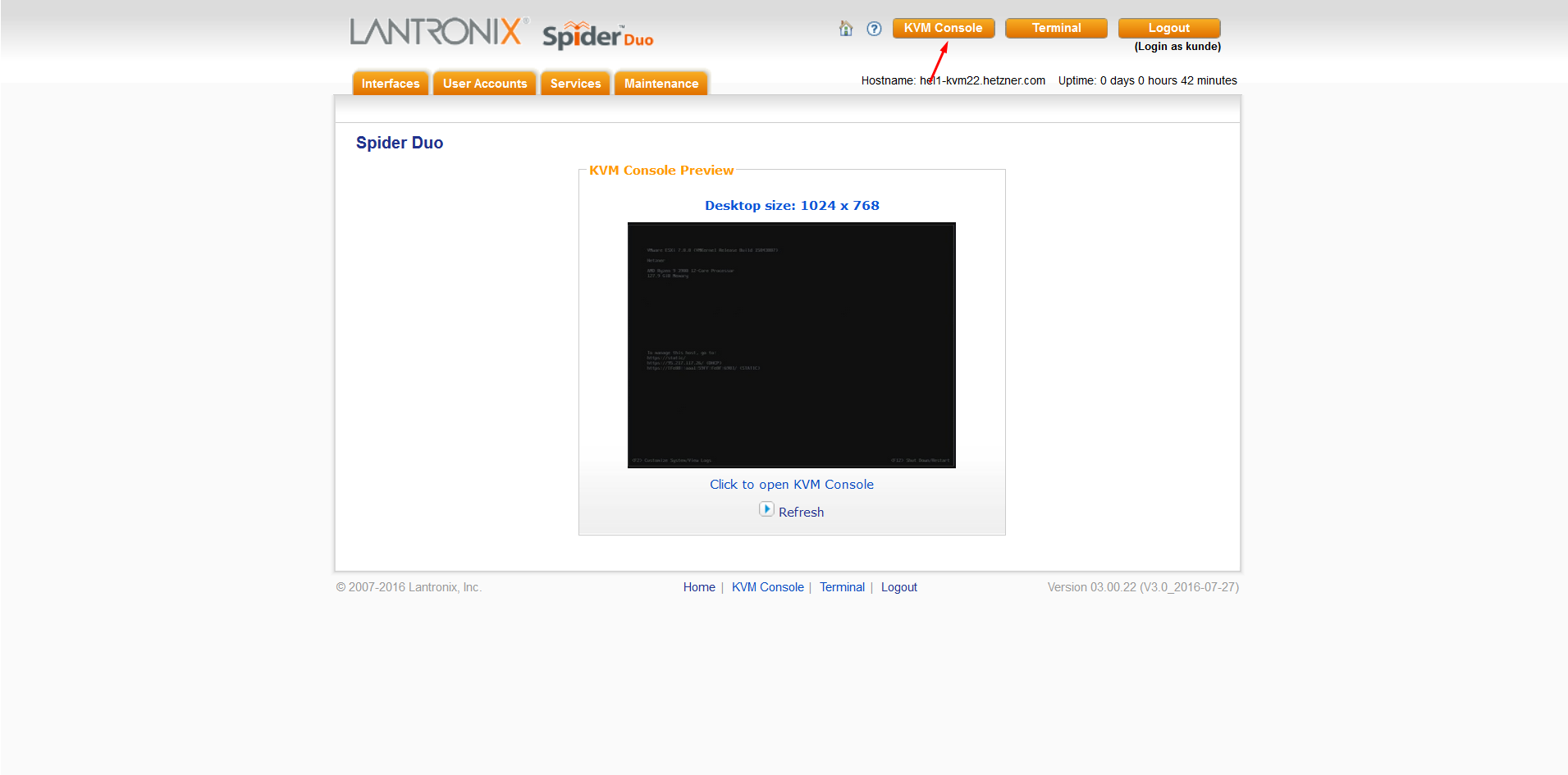Open the User Accounts tab
Screen dimensions: 1568x775
click(x=485, y=83)
